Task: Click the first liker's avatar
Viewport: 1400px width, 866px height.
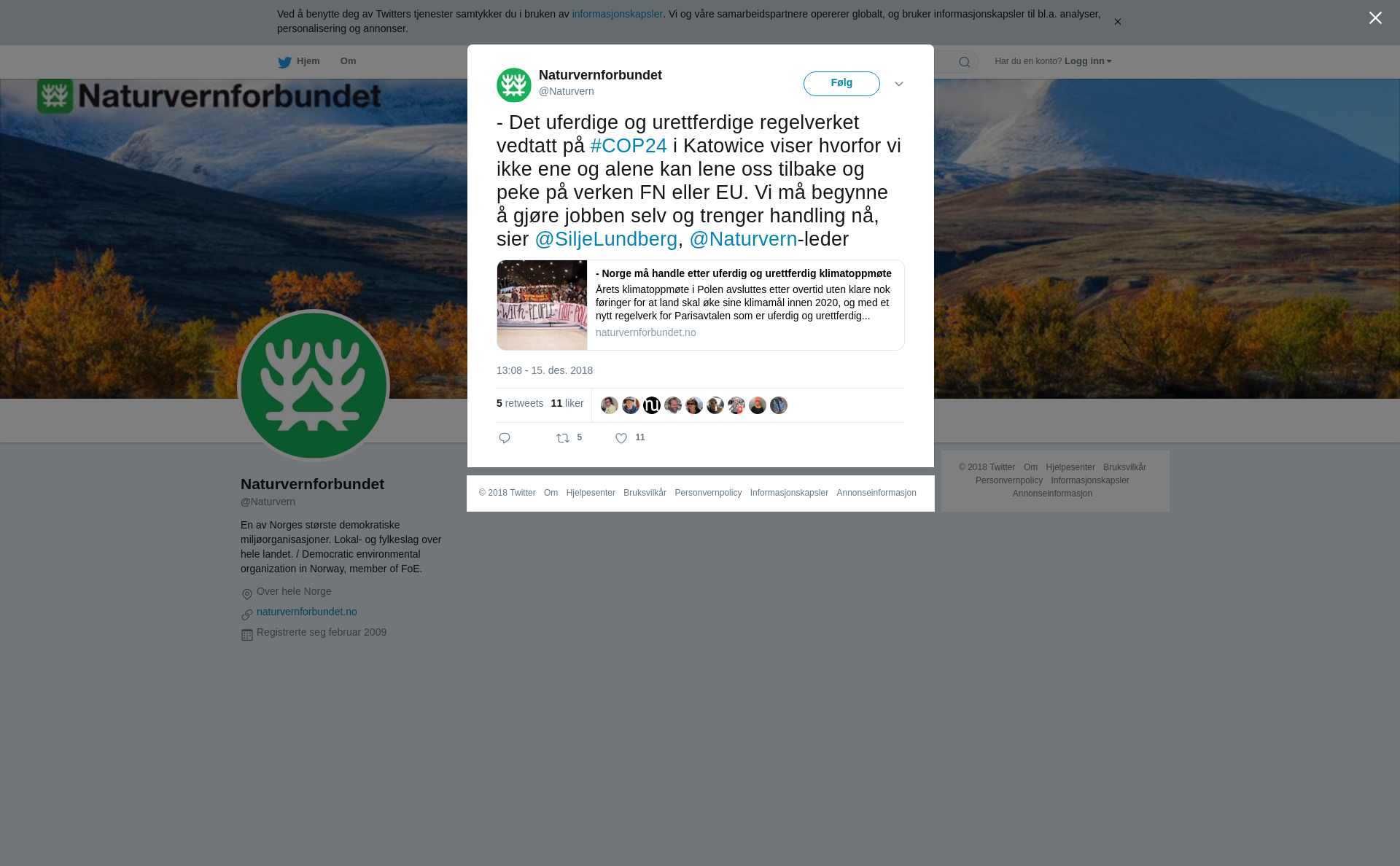Action: point(610,405)
